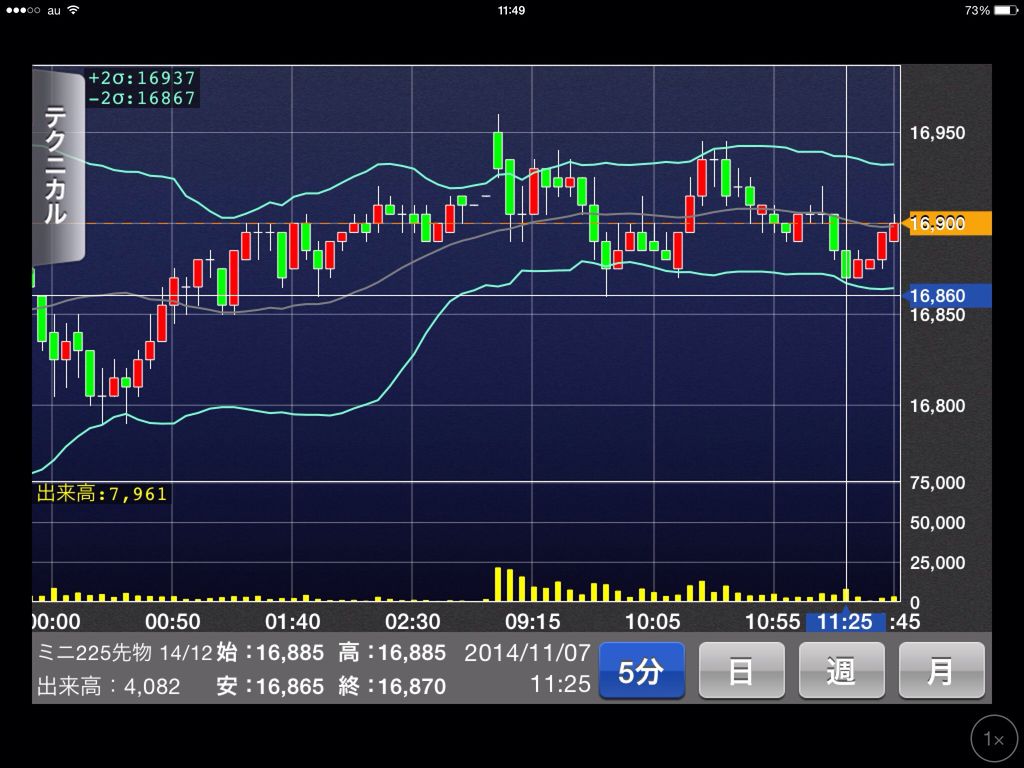1024x768 pixels.
Task: Switch to the 月 monthly chart
Action: point(941,671)
